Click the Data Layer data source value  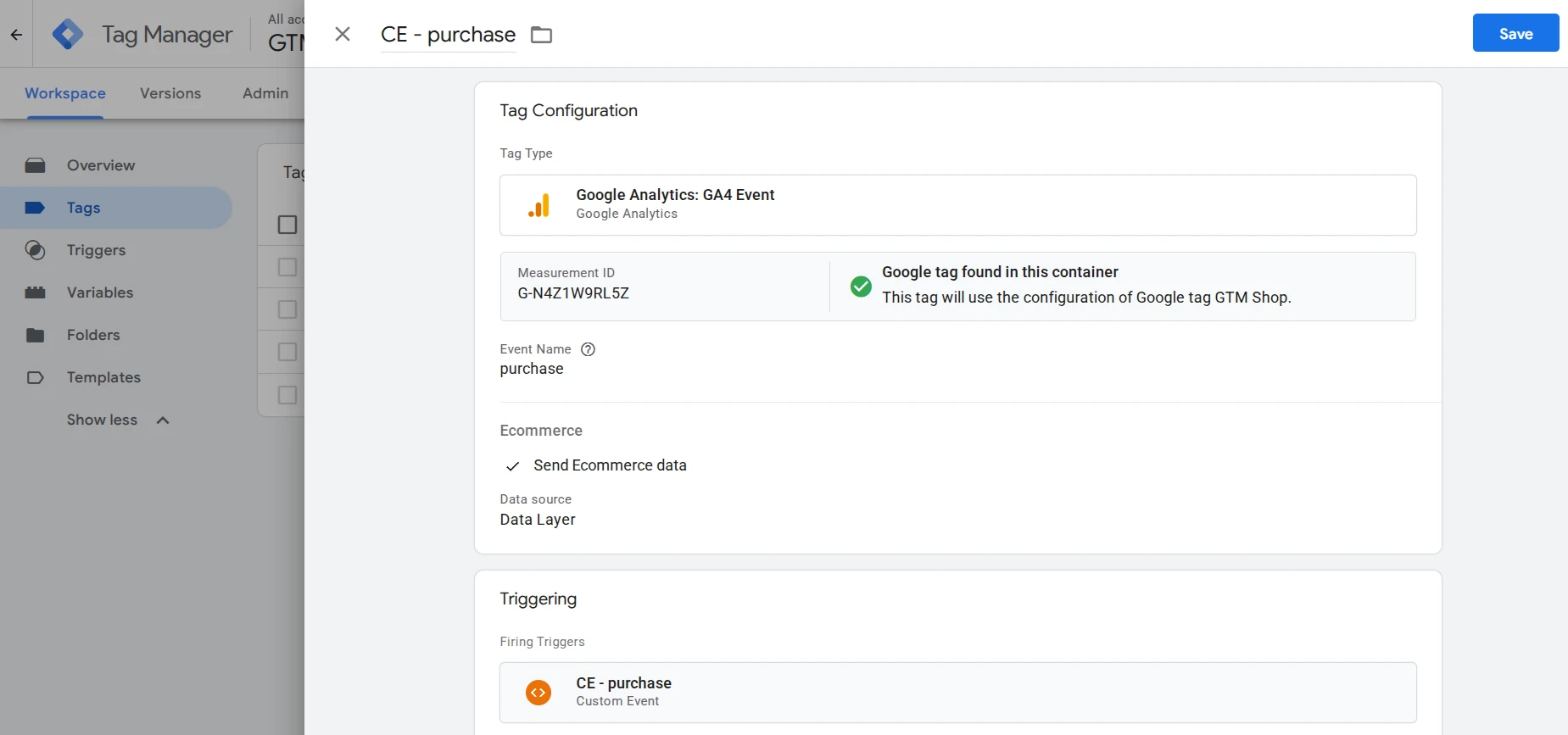(538, 520)
